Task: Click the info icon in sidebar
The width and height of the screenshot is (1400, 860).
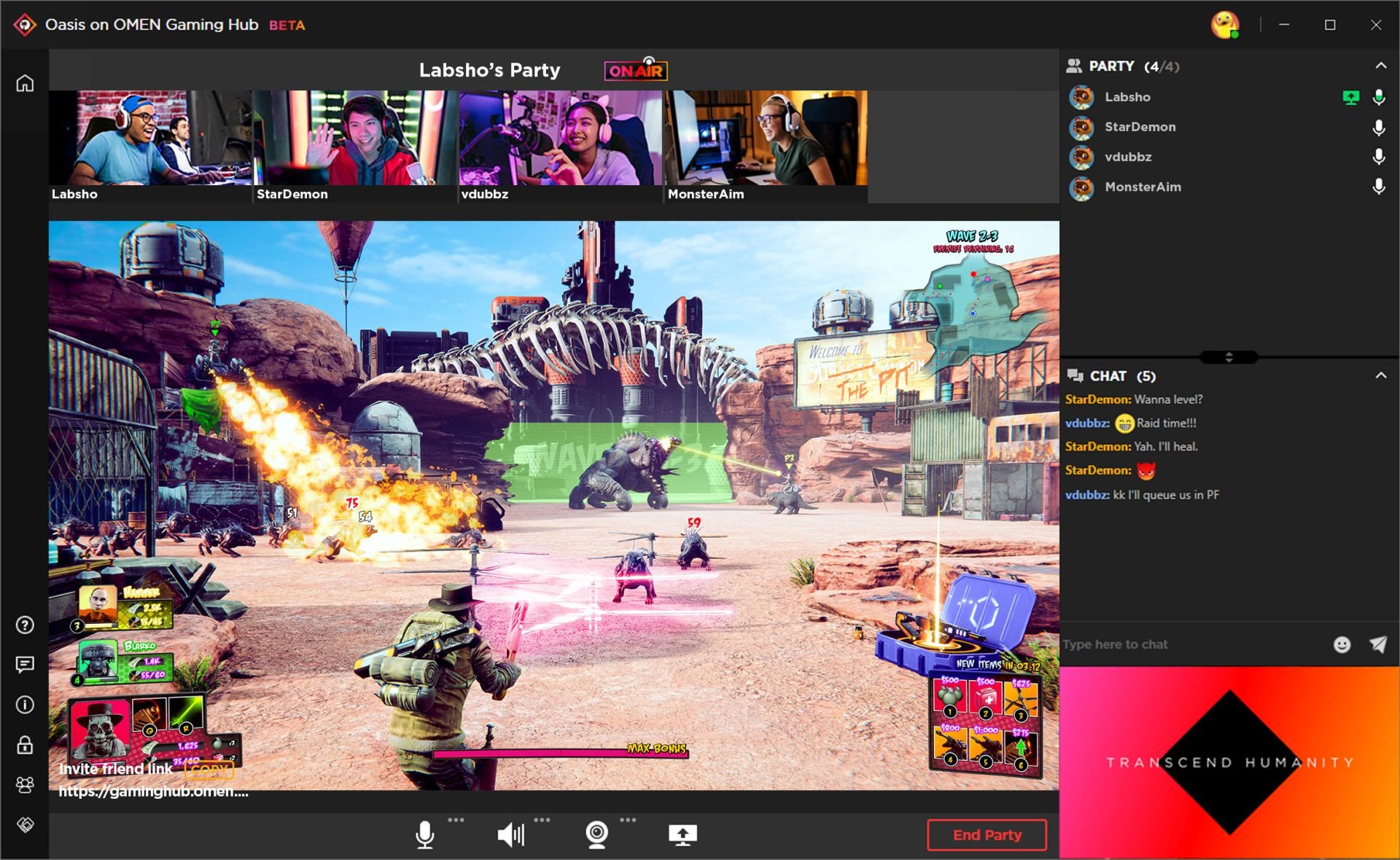Action: 25,705
